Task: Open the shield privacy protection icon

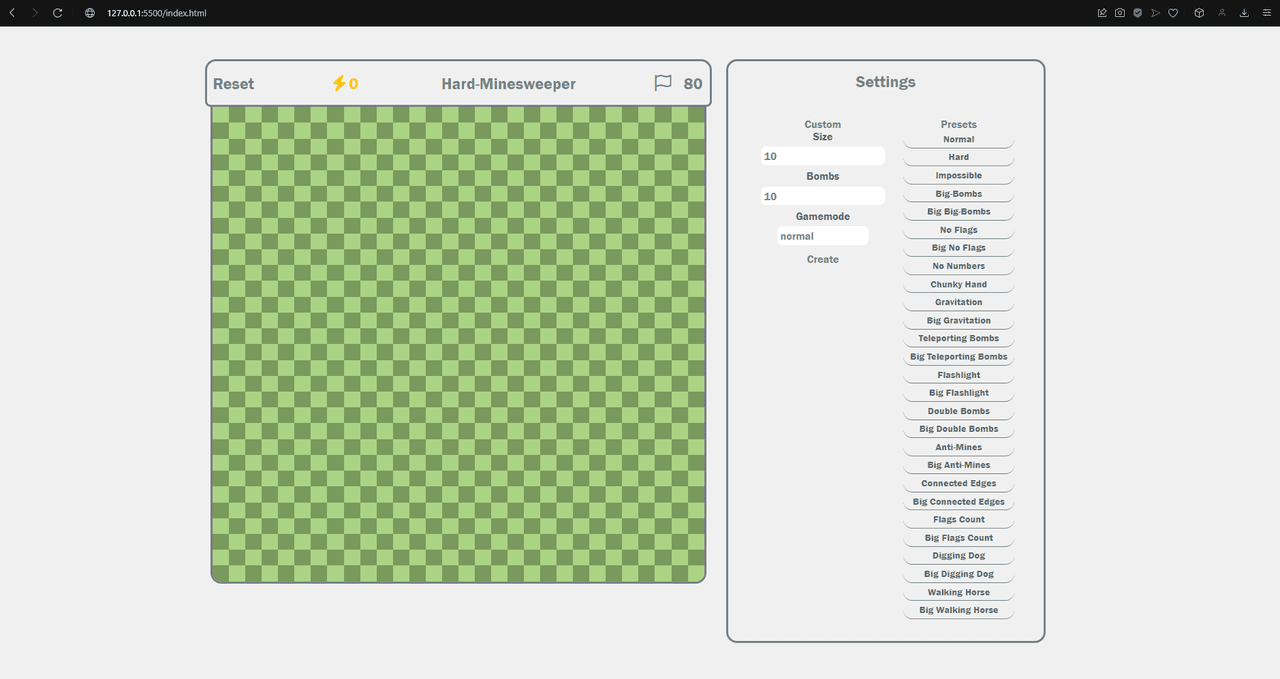Action: tap(1137, 13)
